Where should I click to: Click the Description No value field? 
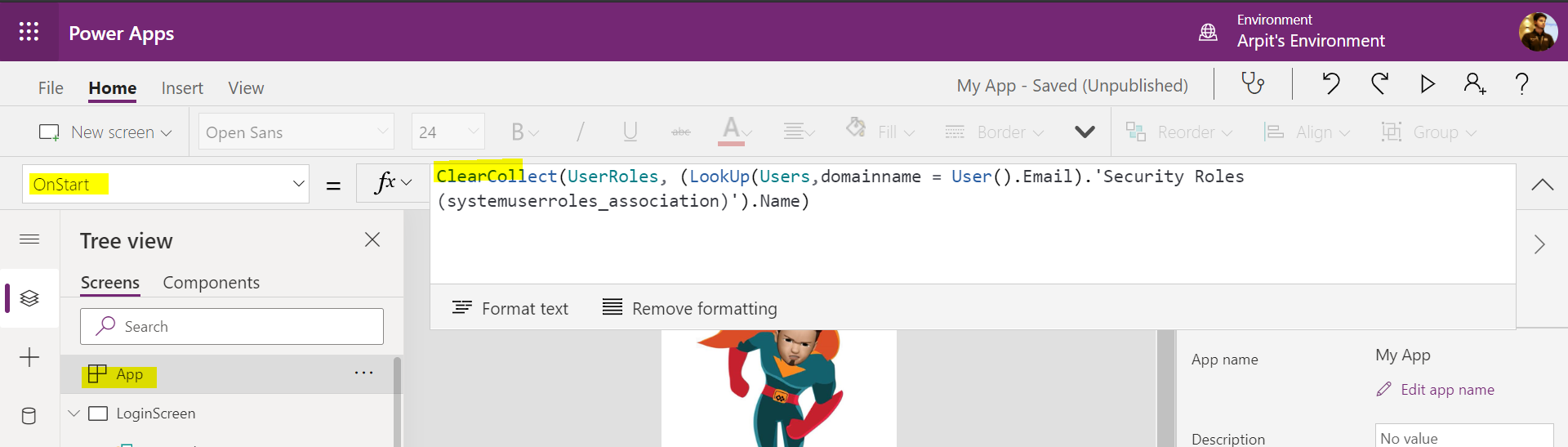(x=1464, y=437)
